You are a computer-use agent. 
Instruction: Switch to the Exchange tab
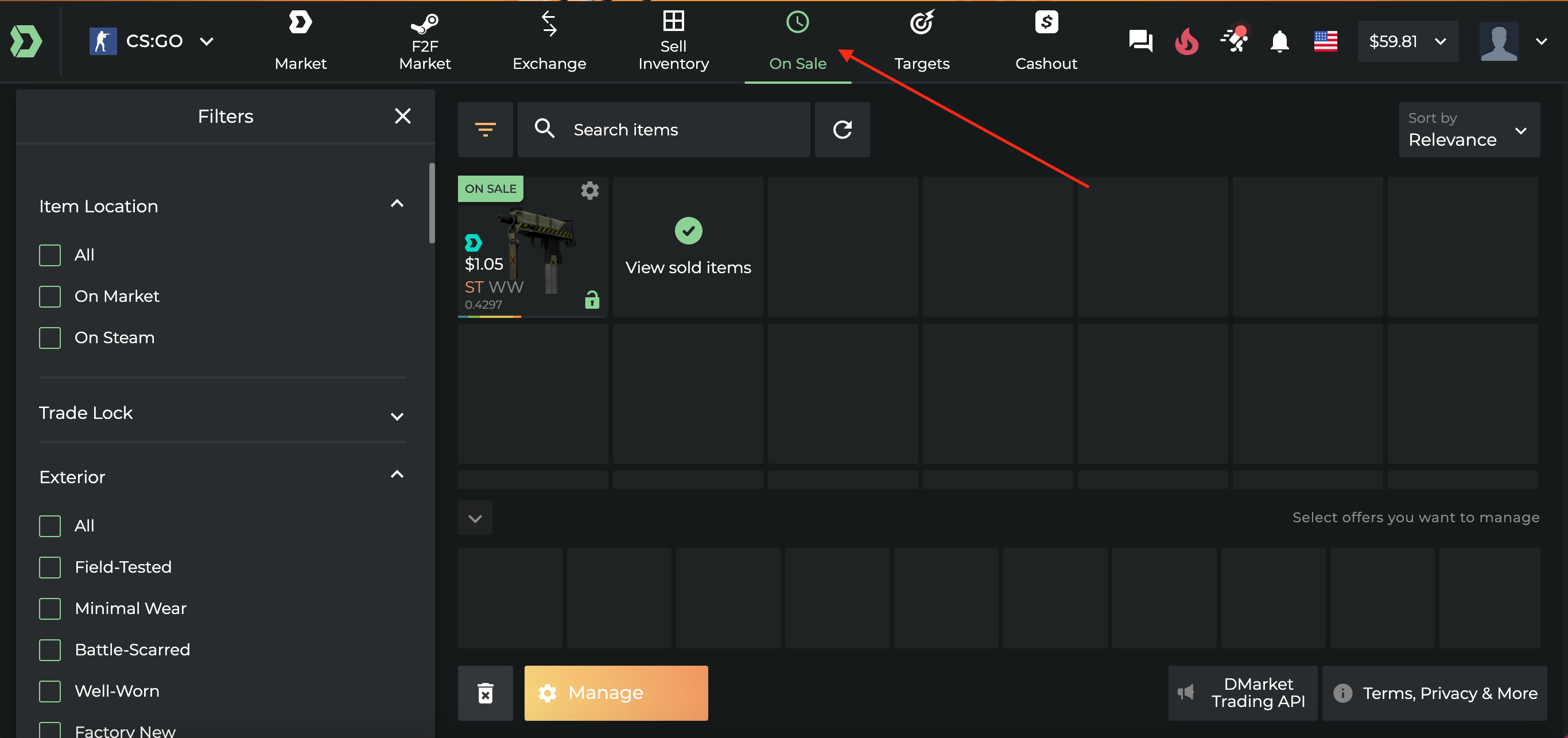point(549,41)
